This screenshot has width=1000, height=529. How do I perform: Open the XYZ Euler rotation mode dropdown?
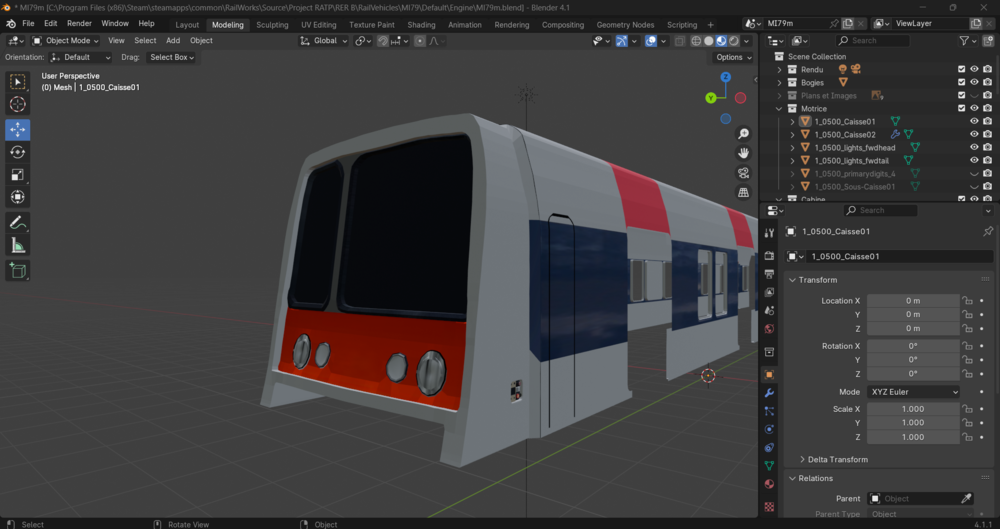click(913, 392)
